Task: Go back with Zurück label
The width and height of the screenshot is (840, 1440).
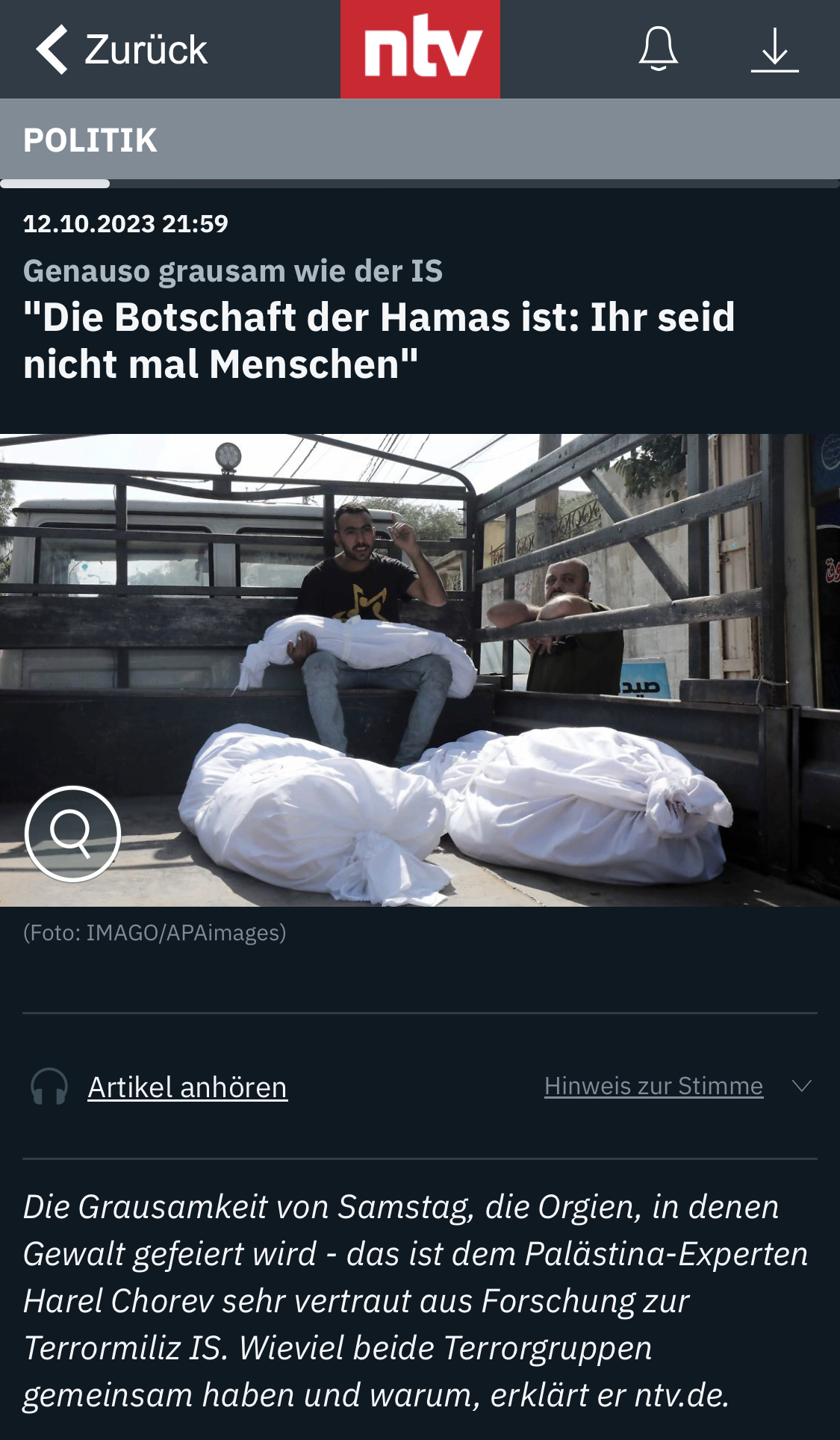Action: [146, 50]
